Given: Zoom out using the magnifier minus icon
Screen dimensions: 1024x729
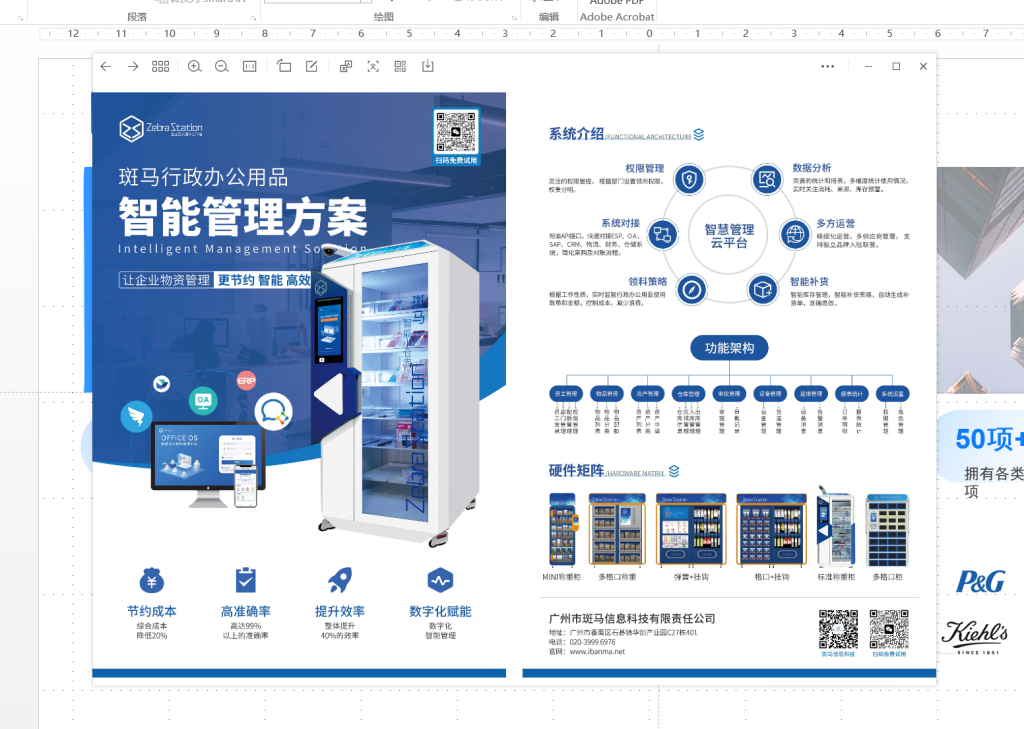Looking at the screenshot, I should click(222, 67).
